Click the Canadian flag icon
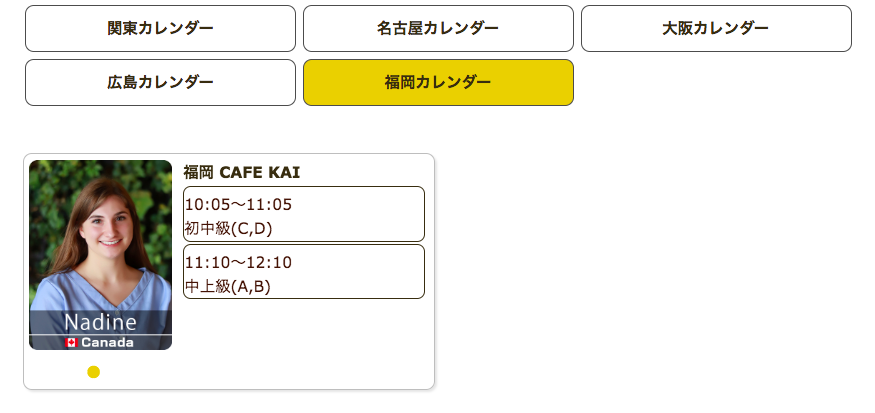This screenshot has width=875, height=413. tap(71, 343)
